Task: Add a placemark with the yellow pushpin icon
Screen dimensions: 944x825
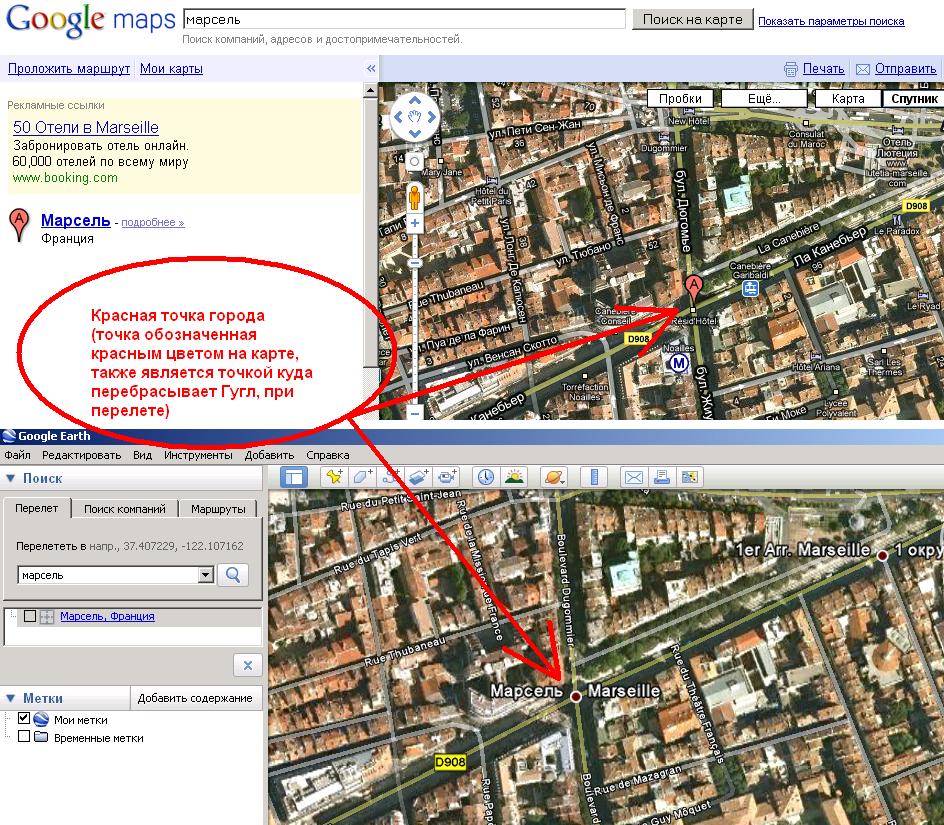Action: [x=334, y=477]
